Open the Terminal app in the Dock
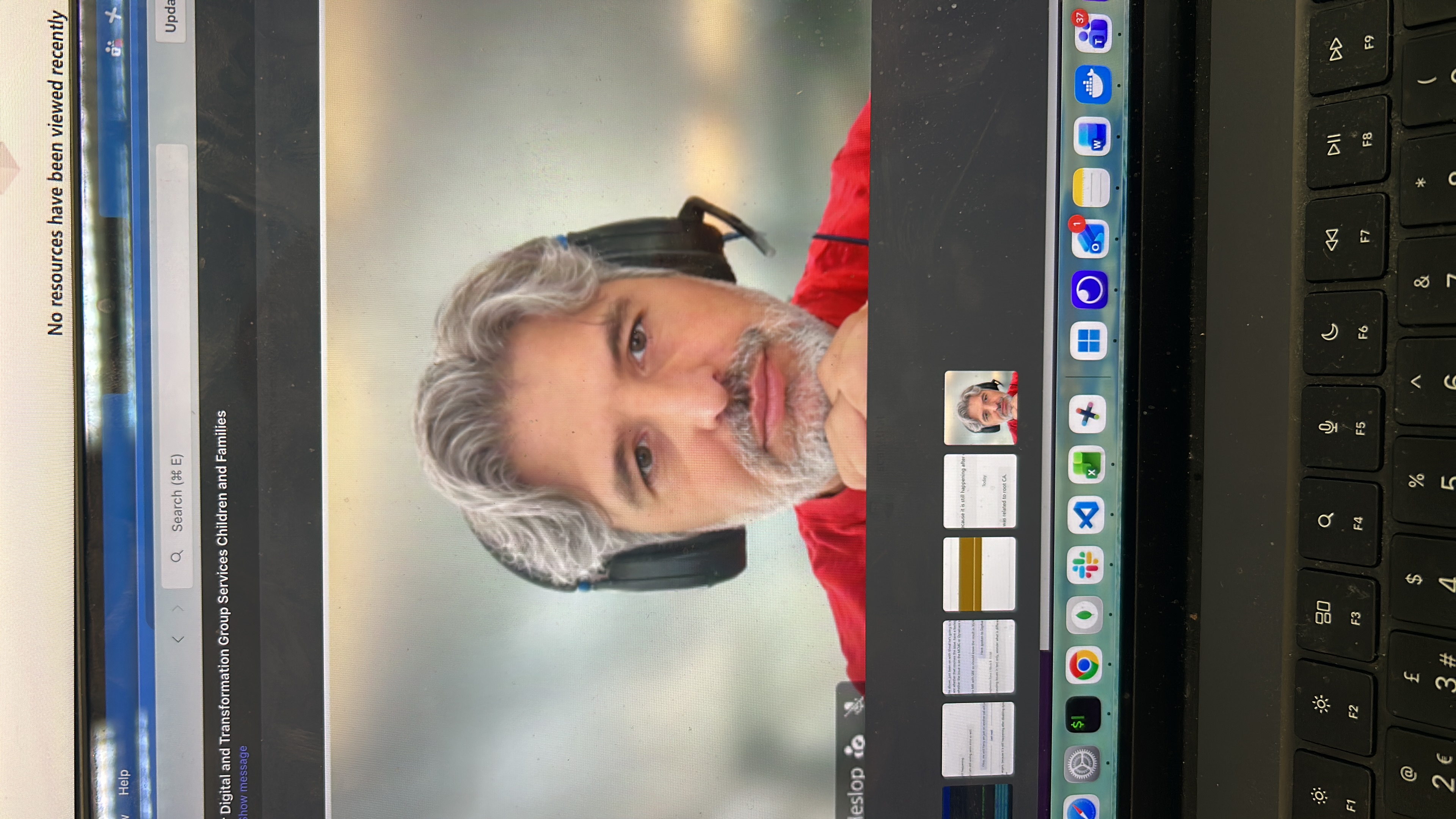The image size is (1456, 819). [x=1083, y=715]
